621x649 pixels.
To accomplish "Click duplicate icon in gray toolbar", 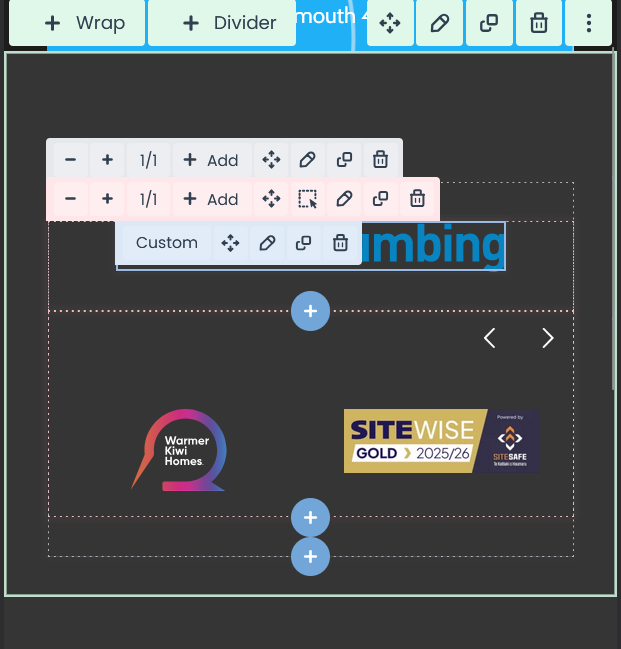I will 344,160.
